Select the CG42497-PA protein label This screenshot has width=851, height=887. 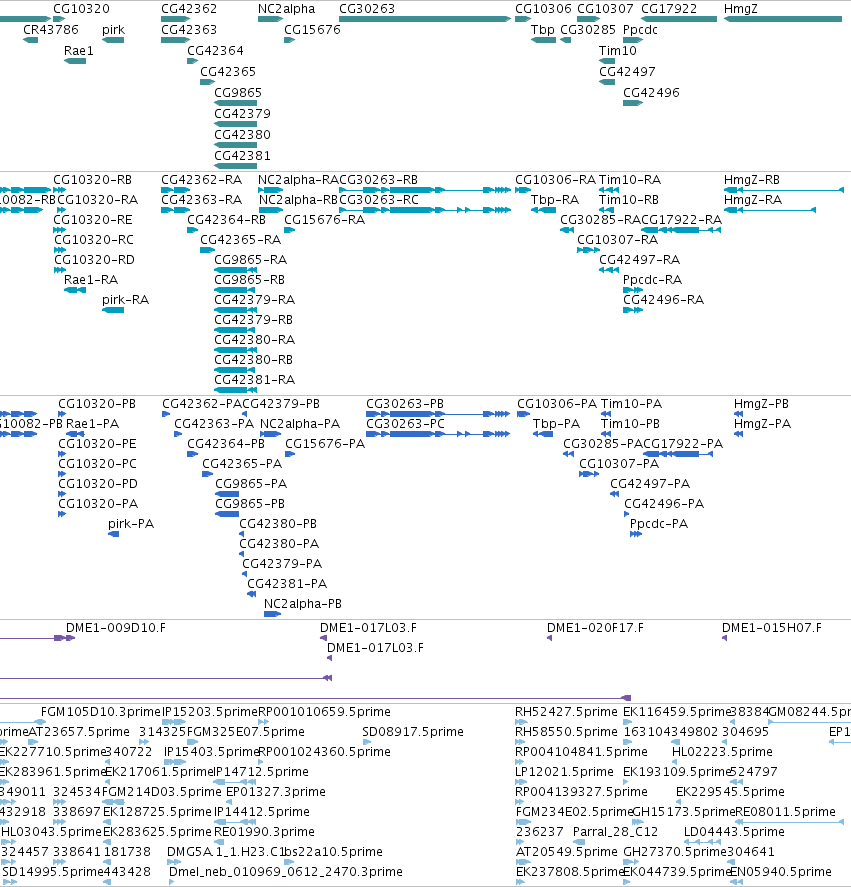coord(650,484)
